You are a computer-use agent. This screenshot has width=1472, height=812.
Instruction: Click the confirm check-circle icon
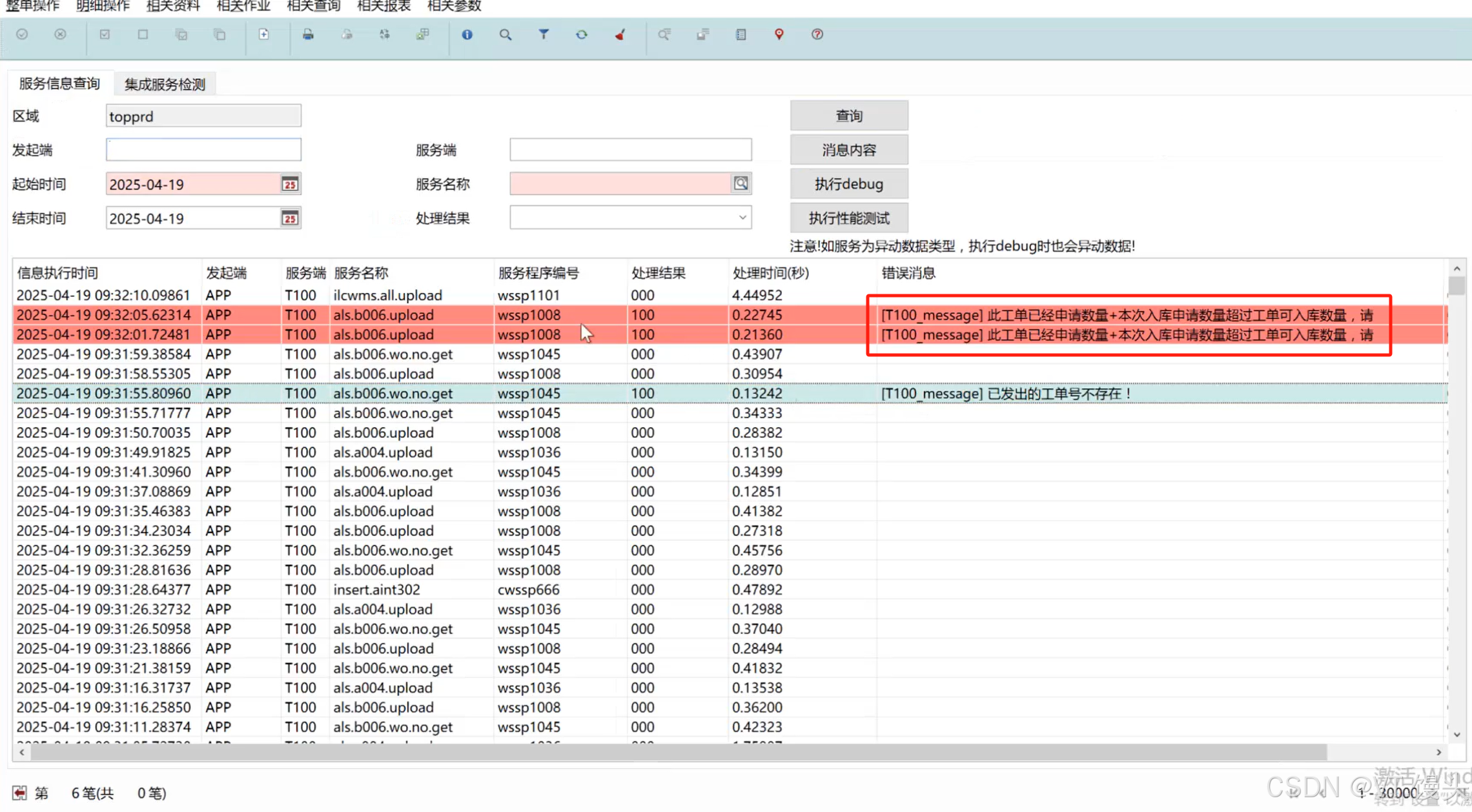[x=22, y=35]
